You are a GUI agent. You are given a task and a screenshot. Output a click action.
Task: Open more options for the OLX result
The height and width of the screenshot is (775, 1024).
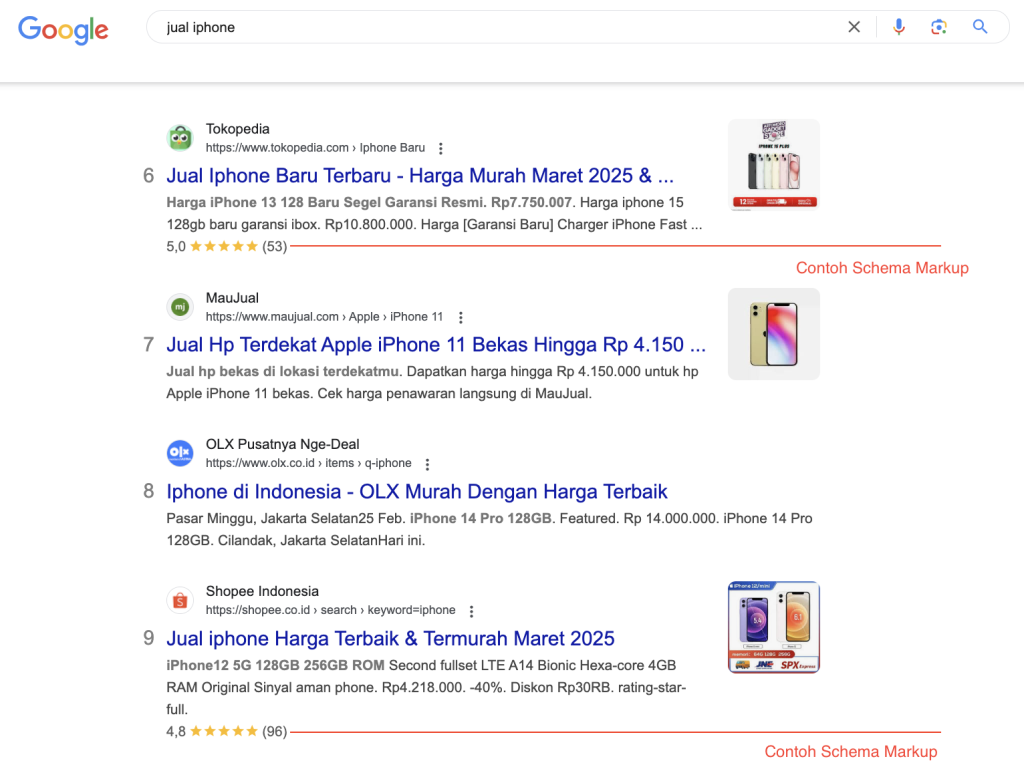pyautogui.click(x=427, y=464)
